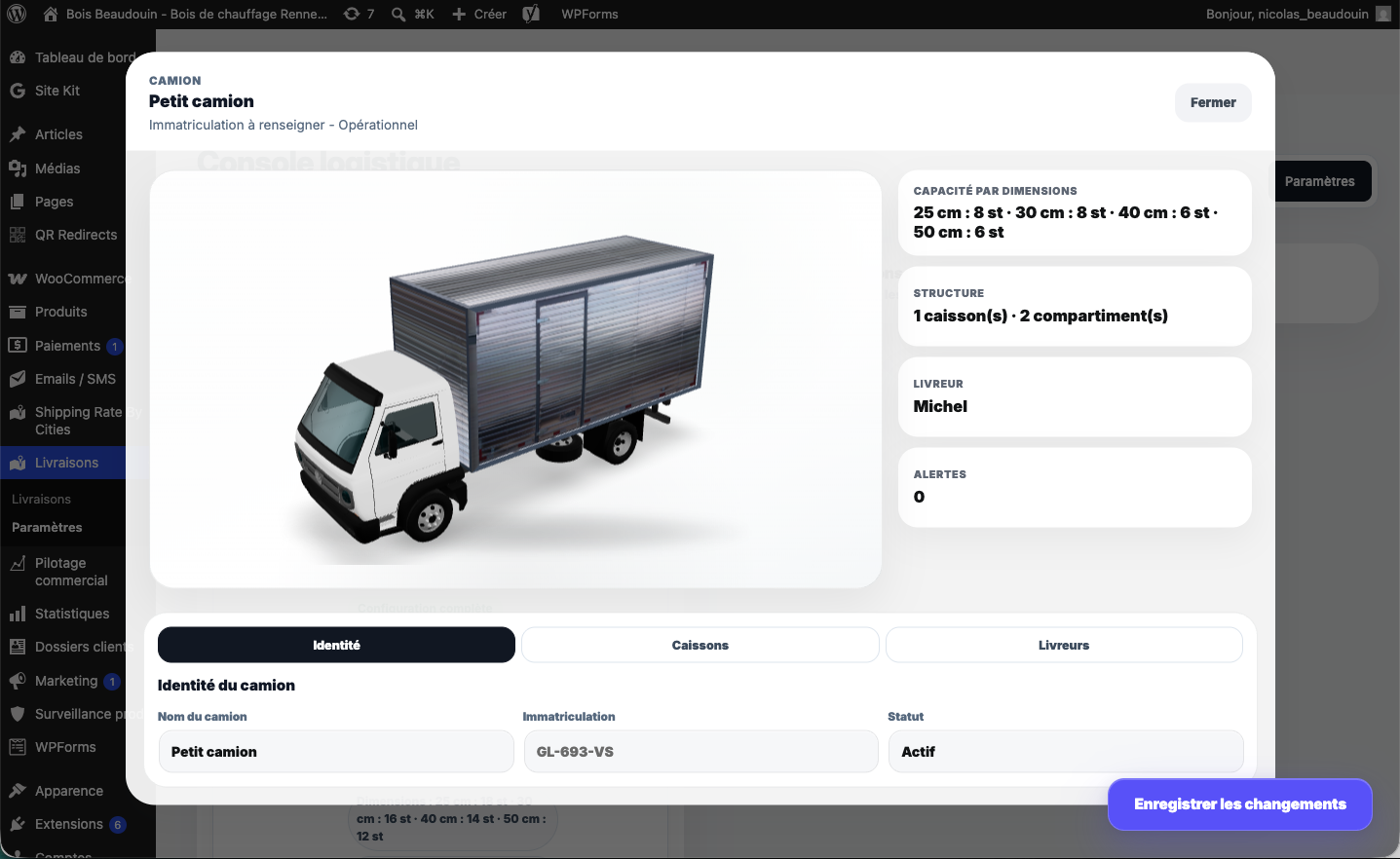Close the truck dialog with Fermer
The width and height of the screenshot is (1400, 859).
tap(1213, 102)
